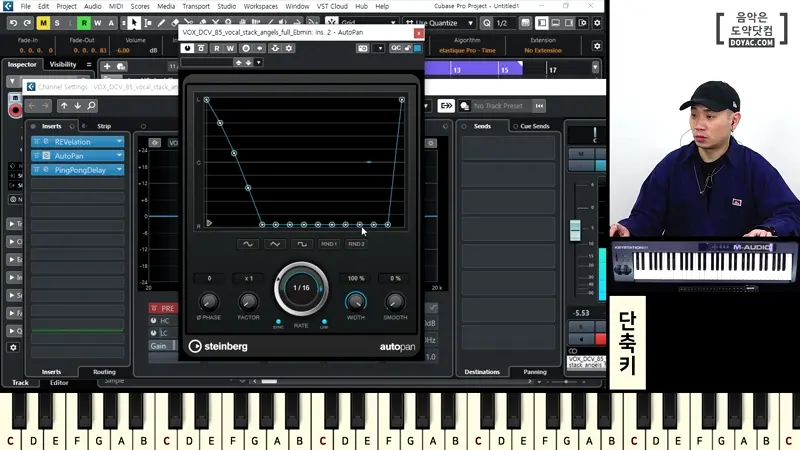Viewport: 800px width, 450px height.
Task: Open Setup gear at toolbar right end
Action: pyautogui.click(x=597, y=23)
